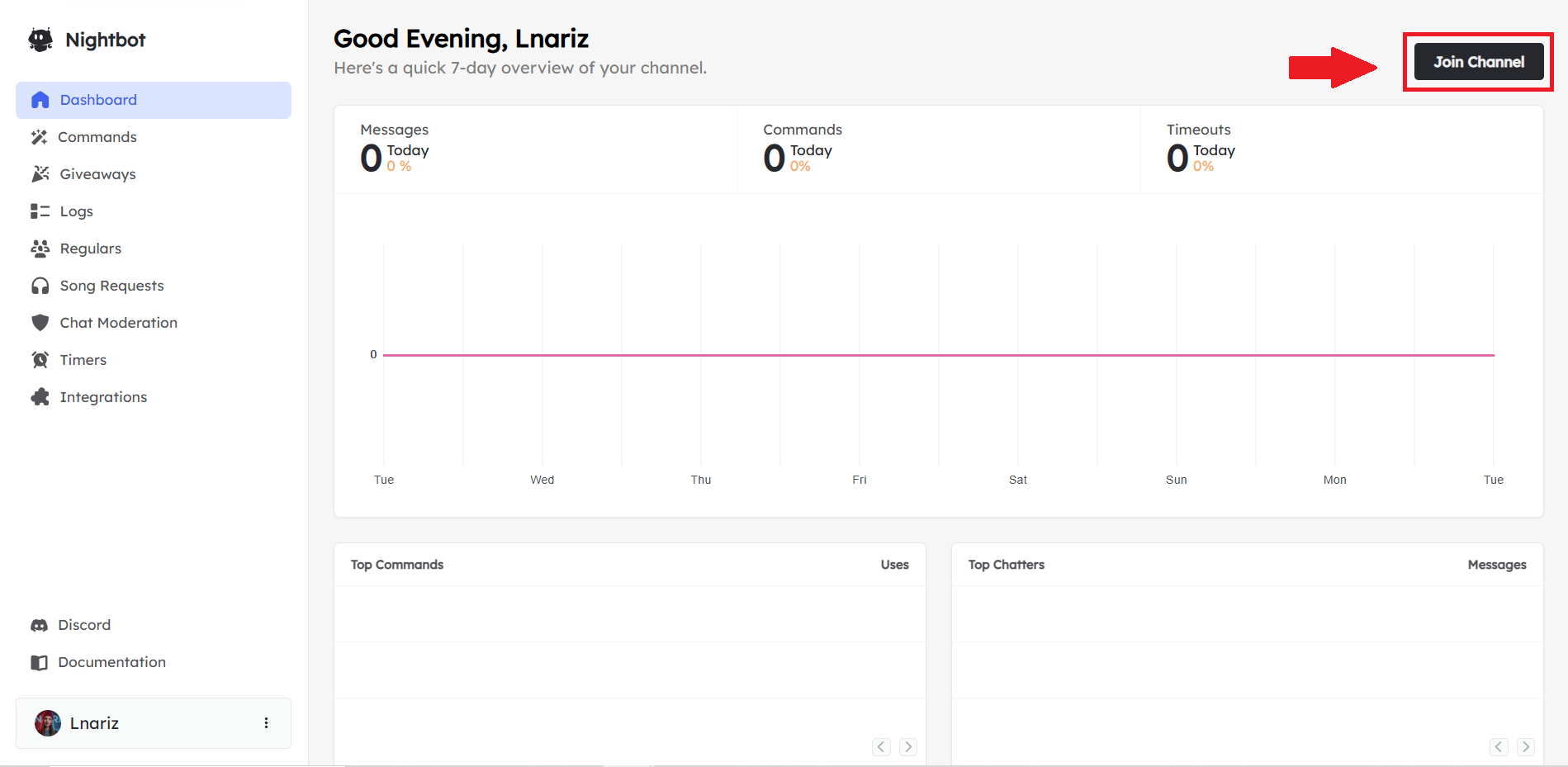Click the Sat label on chart axis
Screen dimensions: 1568x767
(1018, 480)
